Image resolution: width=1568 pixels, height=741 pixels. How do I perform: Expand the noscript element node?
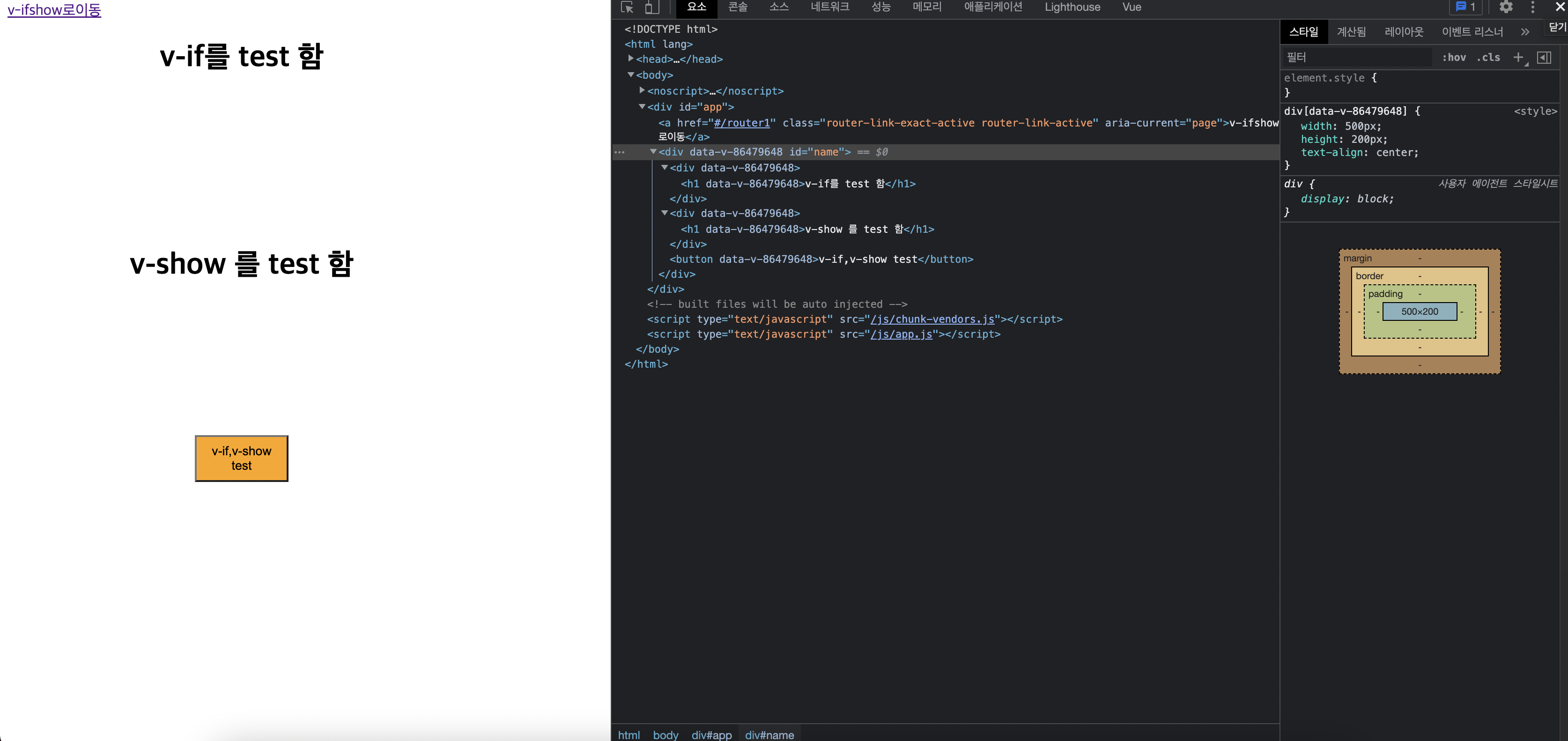(642, 90)
